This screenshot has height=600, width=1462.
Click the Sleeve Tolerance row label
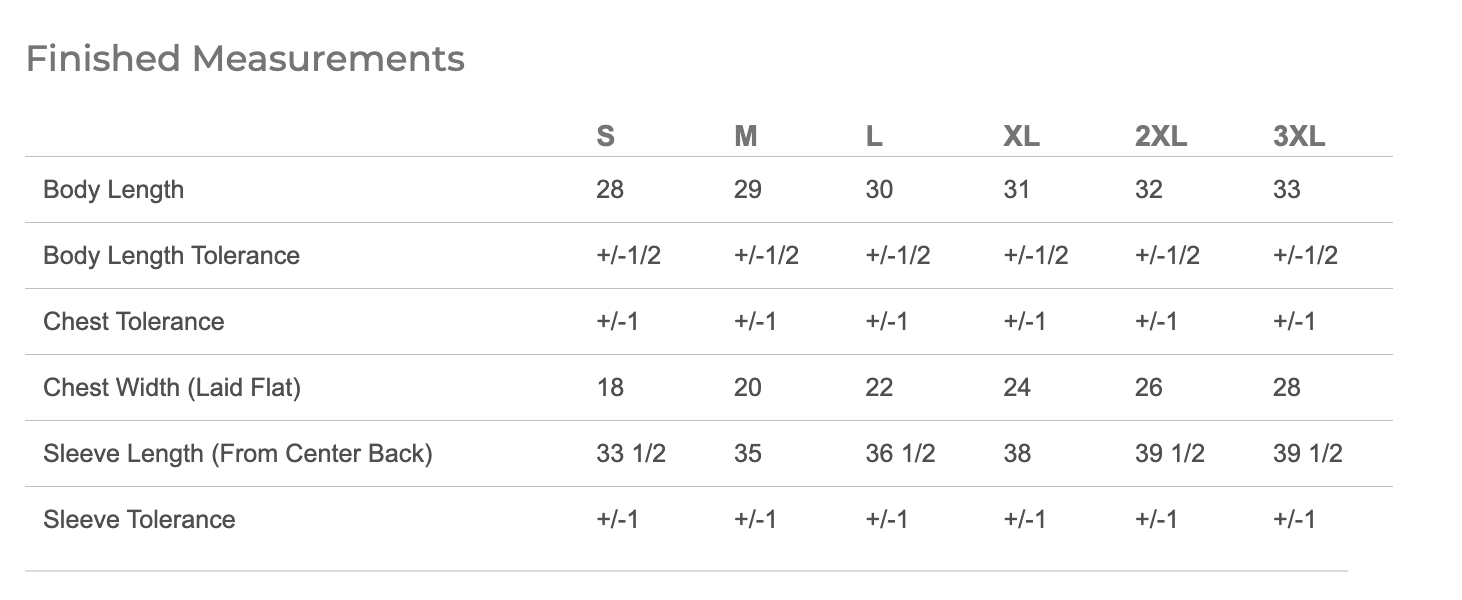139,520
